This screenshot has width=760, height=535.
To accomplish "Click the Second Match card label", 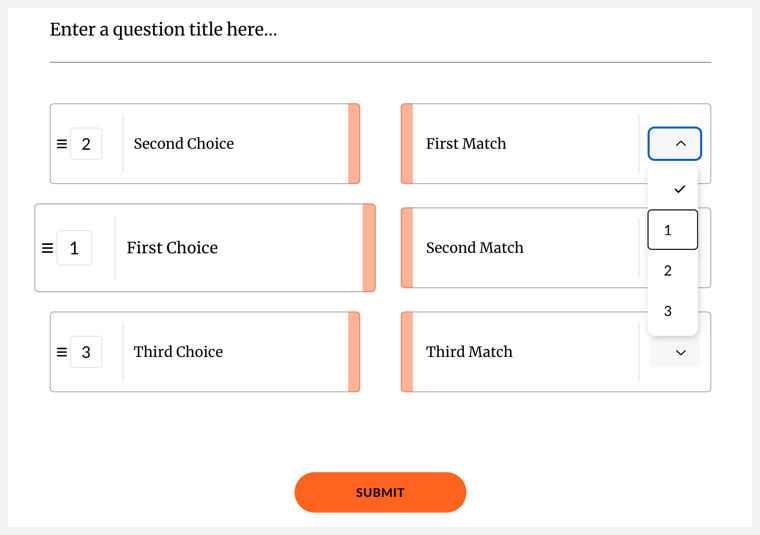I will pyautogui.click(x=474, y=248).
